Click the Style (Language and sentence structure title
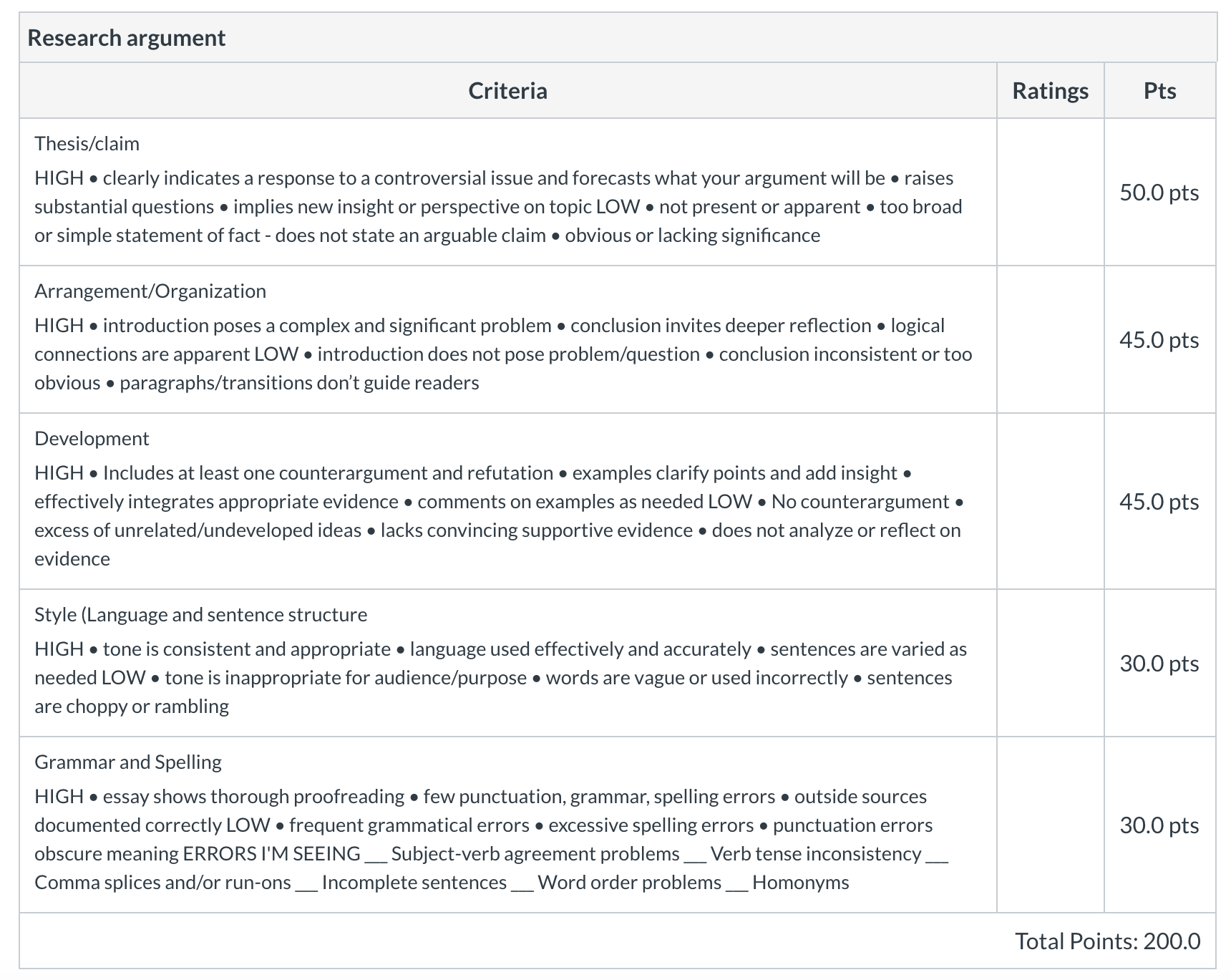This screenshot has width=1231, height=980. [200, 615]
